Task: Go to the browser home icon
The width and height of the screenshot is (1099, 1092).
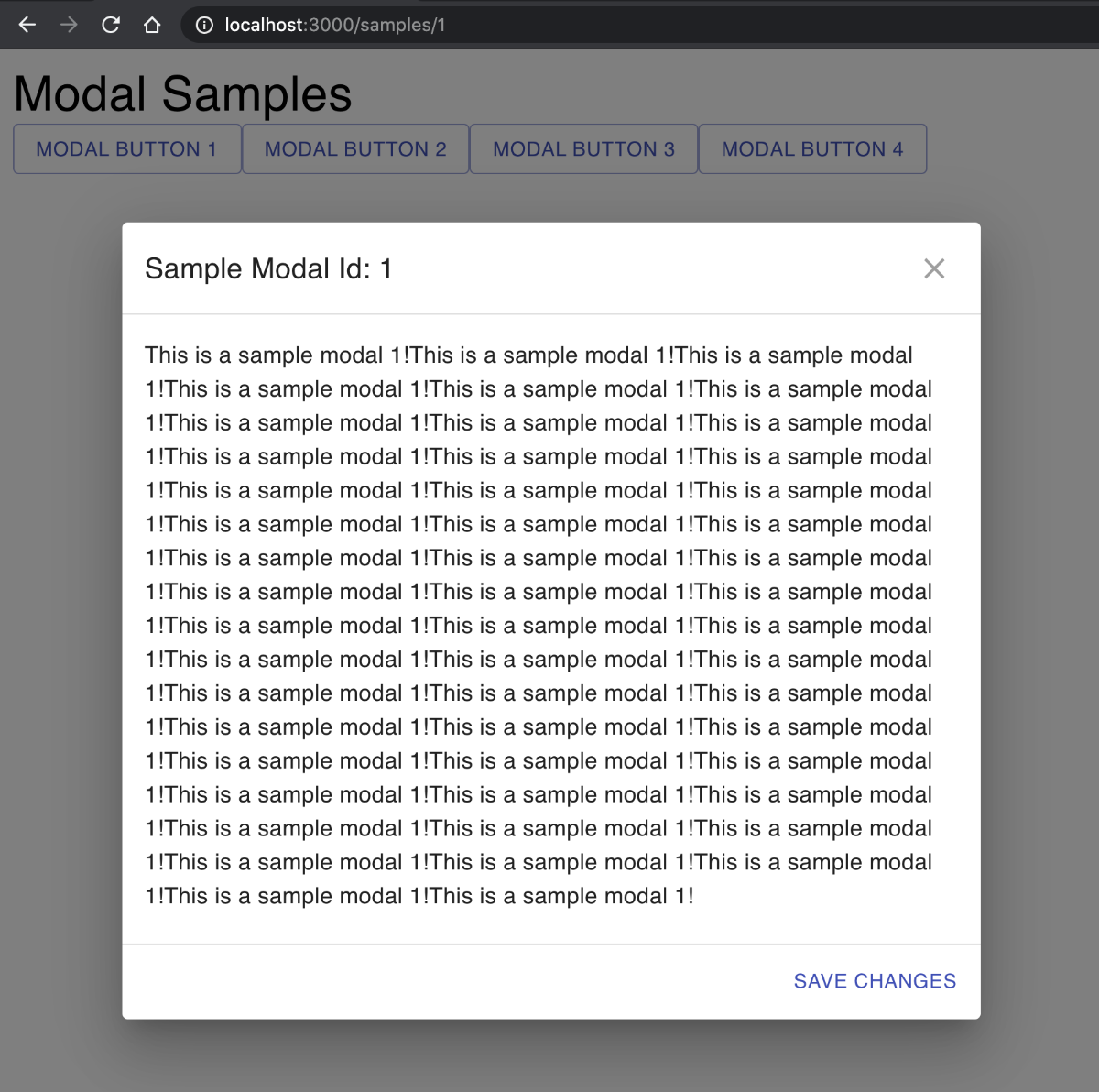Action: pyautogui.click(x=152, y=25)
